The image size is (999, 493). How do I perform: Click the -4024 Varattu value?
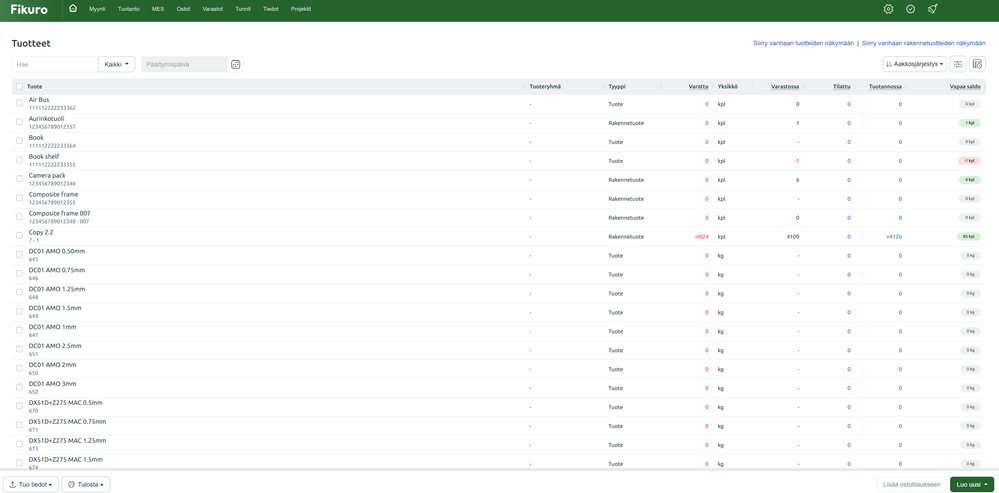701,237
